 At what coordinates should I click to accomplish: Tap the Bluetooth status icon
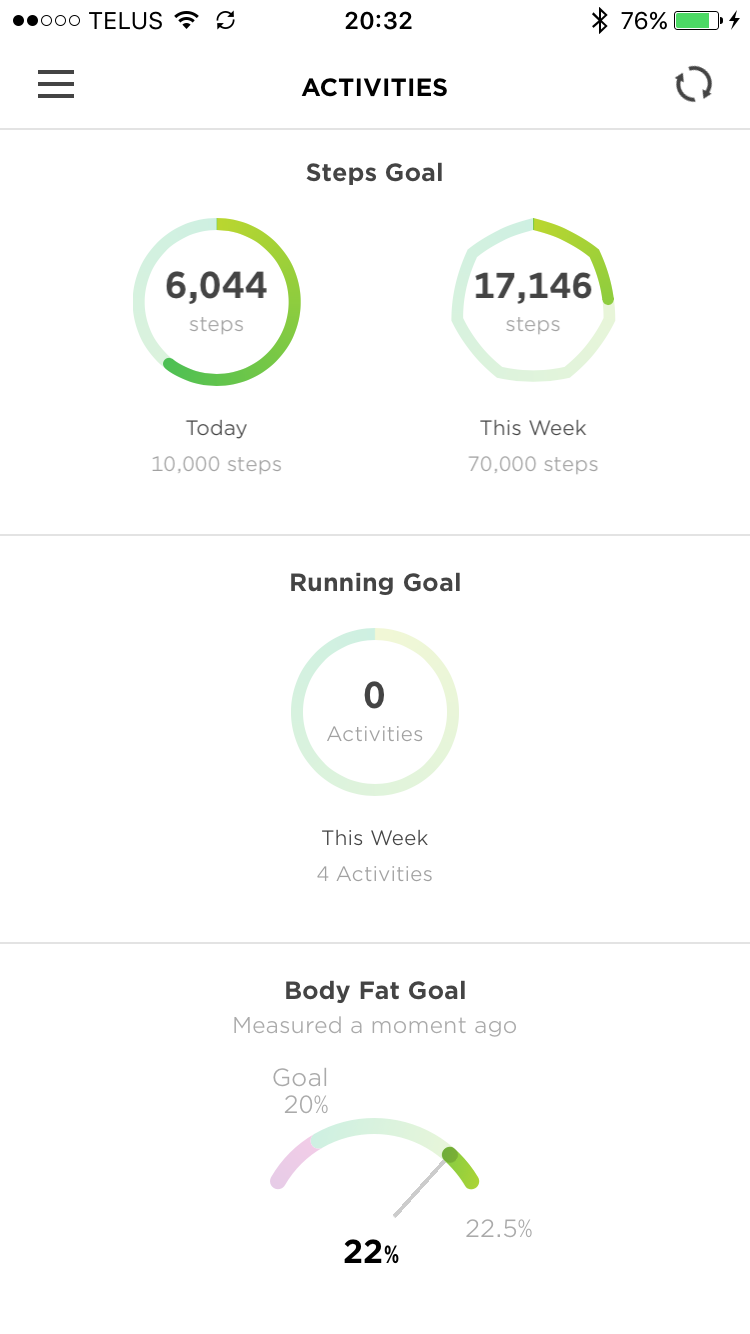[x=599, y=20]
